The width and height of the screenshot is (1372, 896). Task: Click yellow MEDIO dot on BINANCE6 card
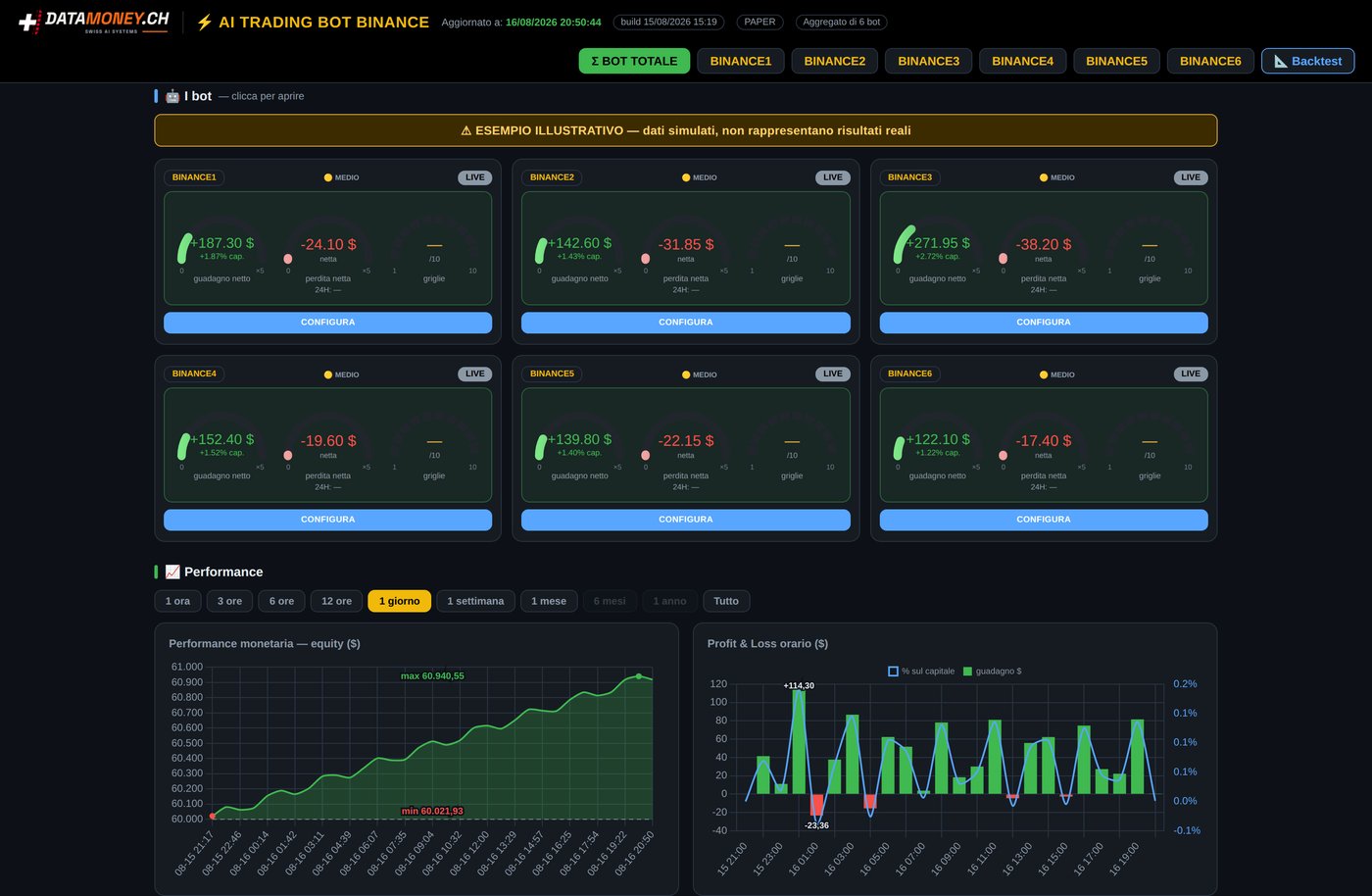click(1044, 374)
